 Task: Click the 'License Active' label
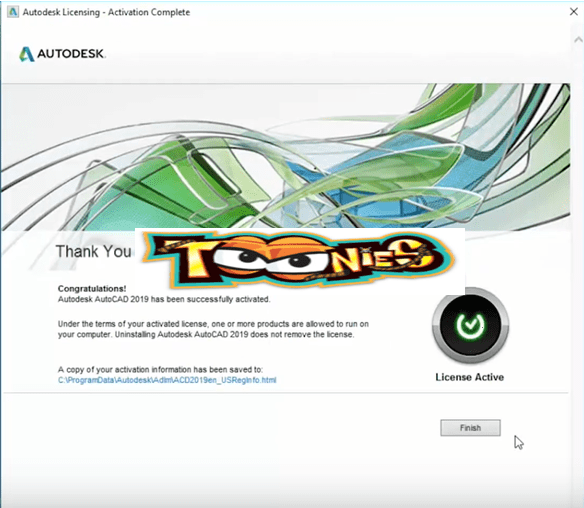coord(470,377)
